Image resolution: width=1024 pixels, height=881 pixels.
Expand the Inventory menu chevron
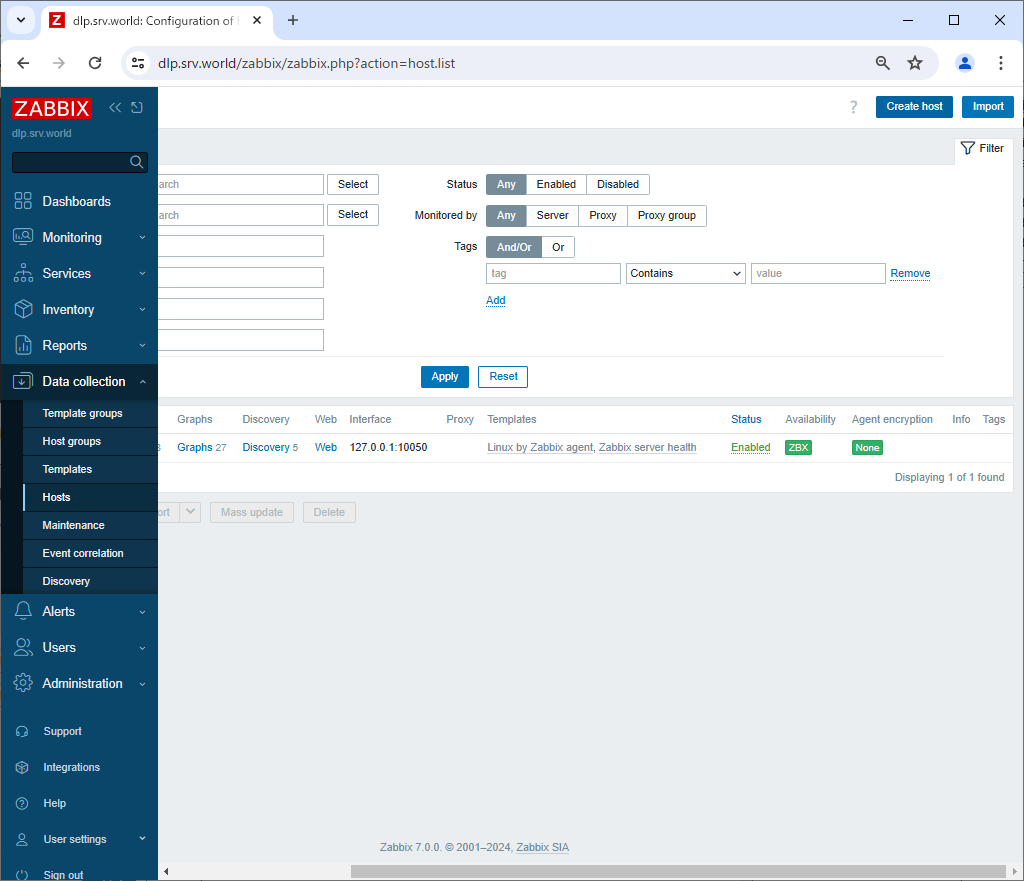click(142, 309)
